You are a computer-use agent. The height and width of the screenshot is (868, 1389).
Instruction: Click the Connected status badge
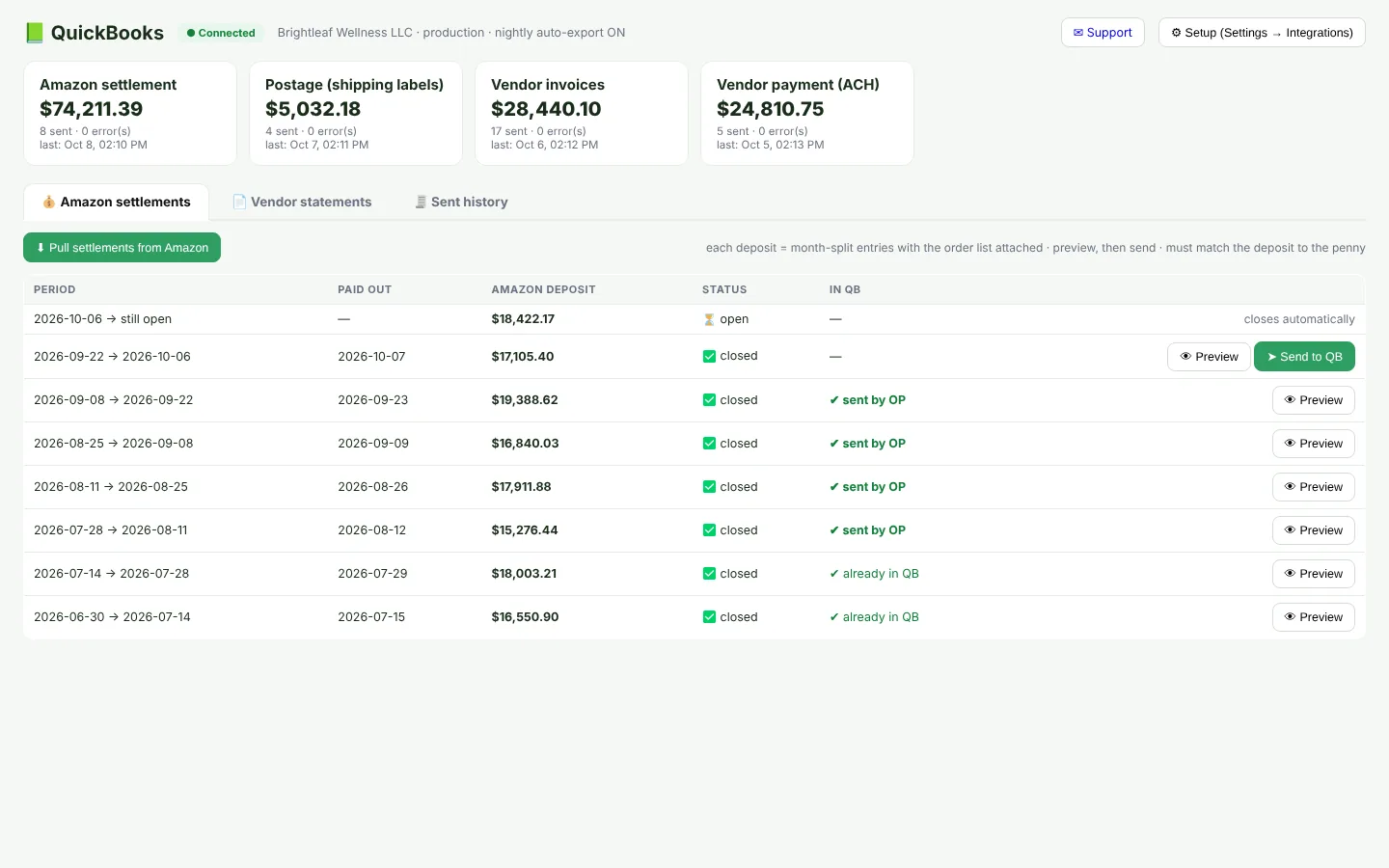(x=221, y=33)
